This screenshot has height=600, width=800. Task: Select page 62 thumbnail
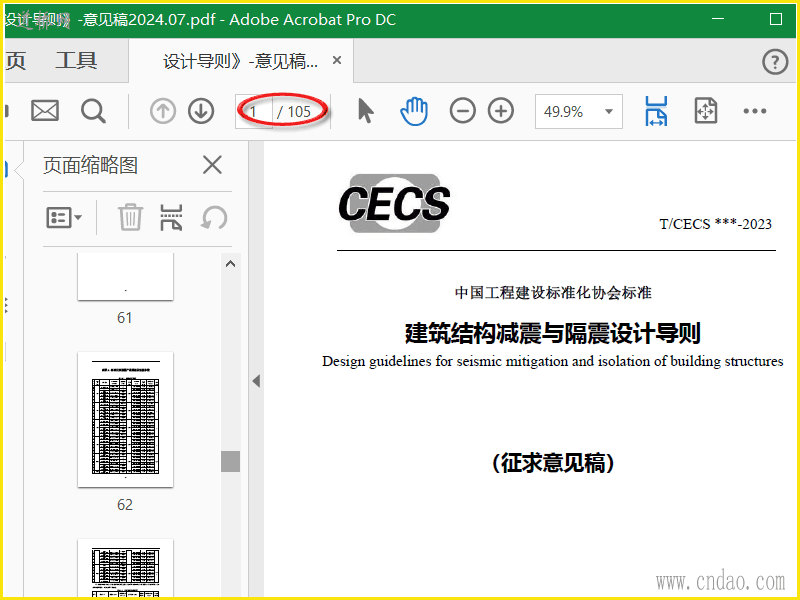point(125,419)
